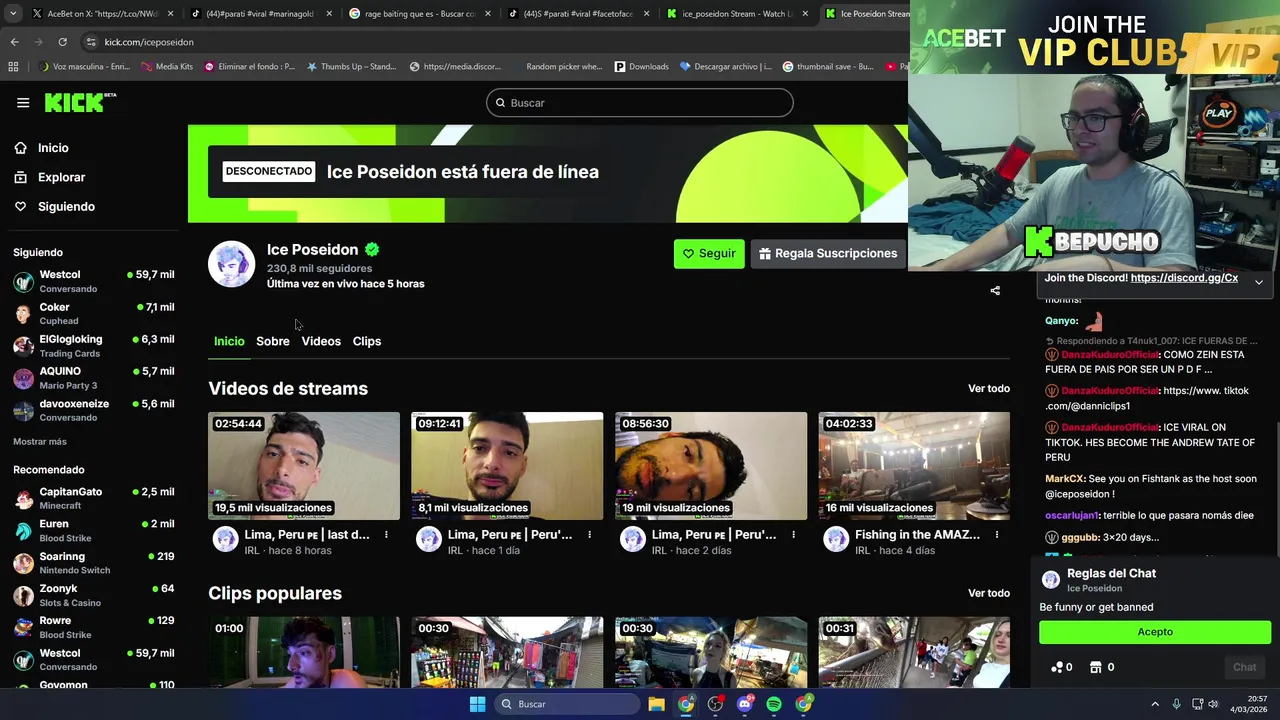The image size is (1280, 720).
Task: Open Coker channel in Siguiendo list
Action: click(94, 313)
